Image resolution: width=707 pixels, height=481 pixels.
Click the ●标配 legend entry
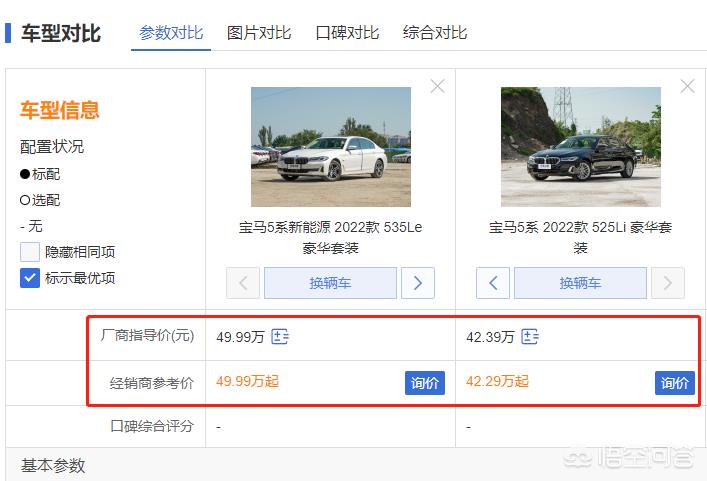tap(40, 174)
